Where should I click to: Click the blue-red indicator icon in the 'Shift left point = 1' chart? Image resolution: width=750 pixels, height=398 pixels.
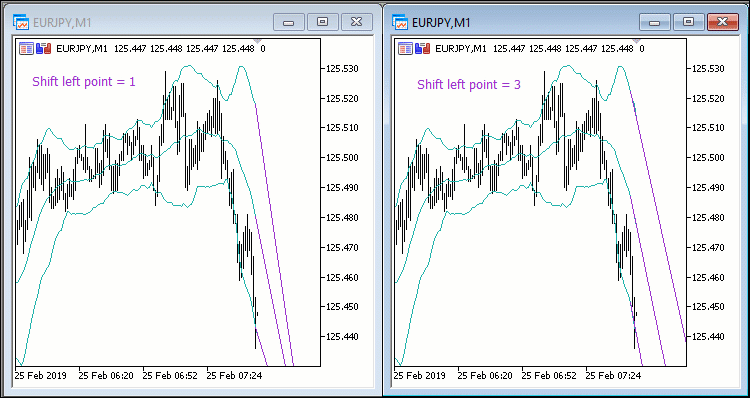44,48
